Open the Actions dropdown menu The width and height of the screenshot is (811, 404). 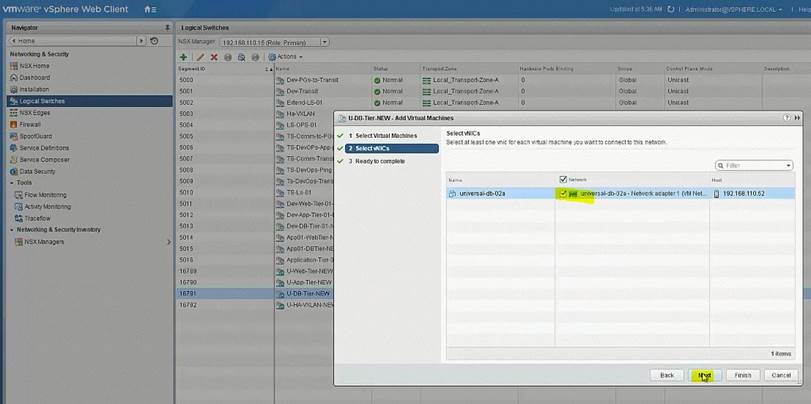280,57
